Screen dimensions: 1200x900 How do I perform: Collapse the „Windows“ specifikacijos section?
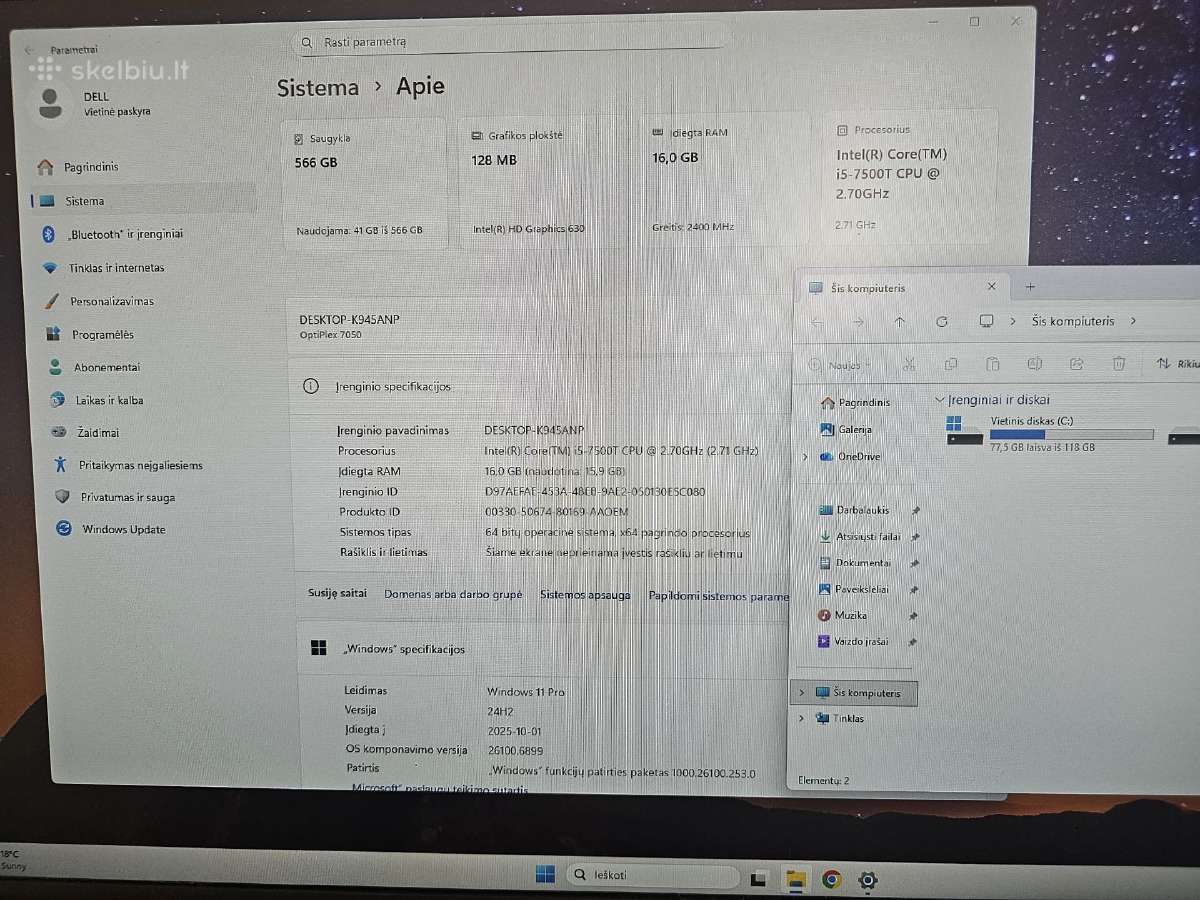(x=545, y=649)
